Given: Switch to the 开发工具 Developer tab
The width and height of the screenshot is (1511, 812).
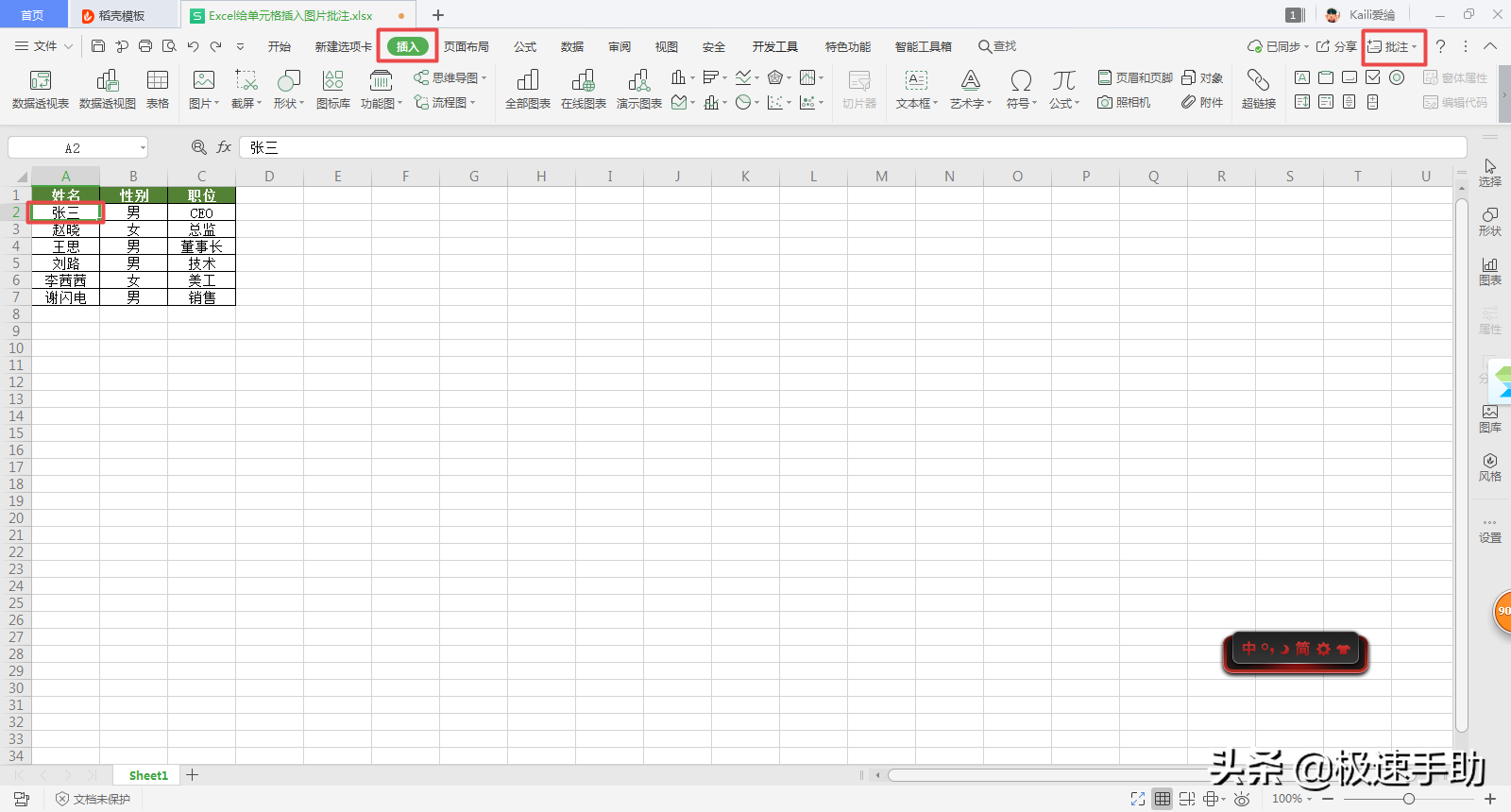Looking at the screenshot, I should 775,46.
